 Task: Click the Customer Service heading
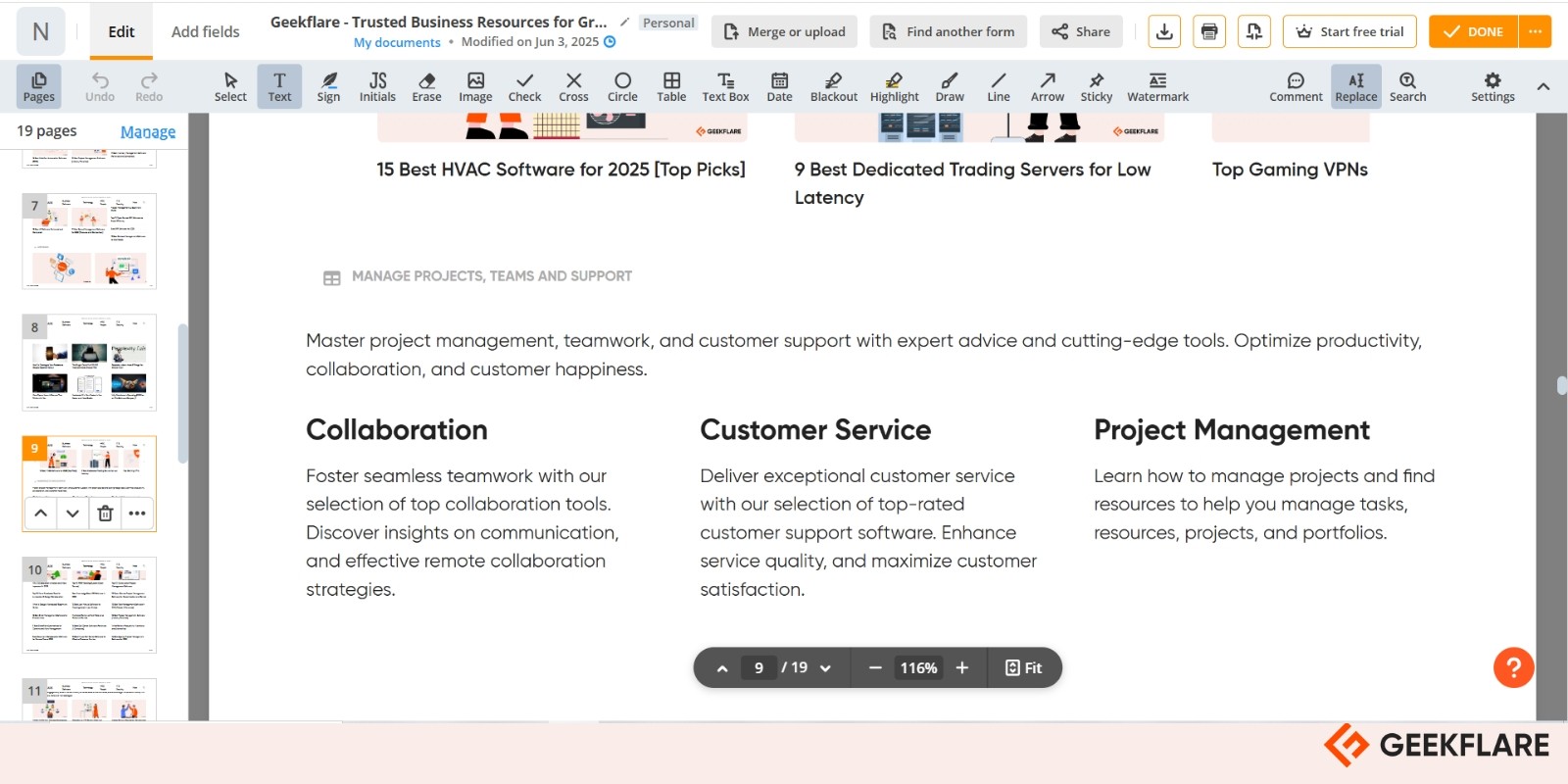[815, 430]
